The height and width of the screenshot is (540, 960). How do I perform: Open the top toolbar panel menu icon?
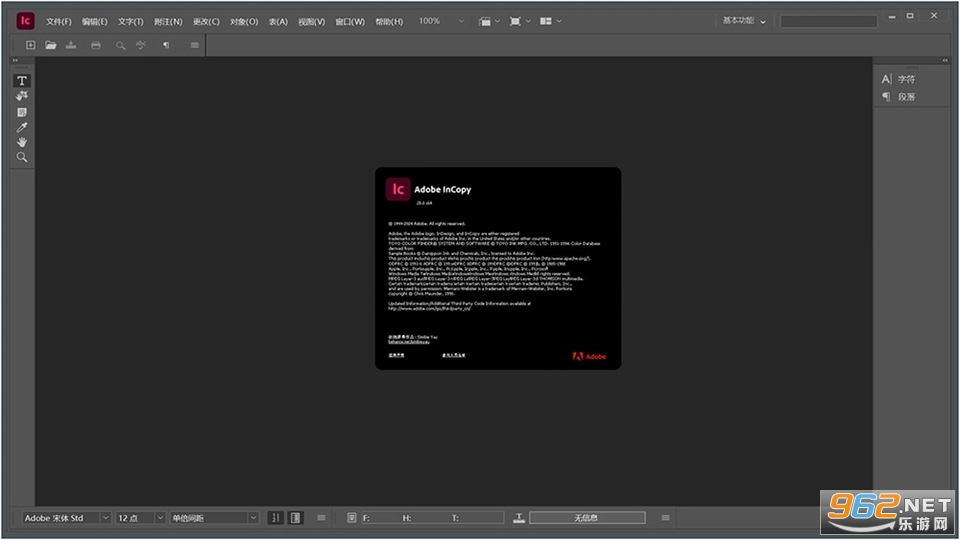pos(195,45)
